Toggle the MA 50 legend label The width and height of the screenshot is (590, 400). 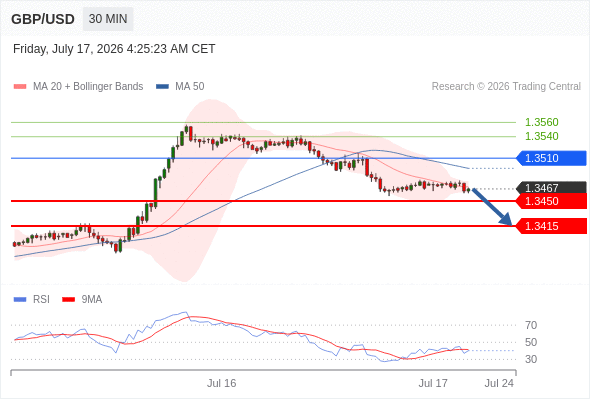tap(190, 87)
